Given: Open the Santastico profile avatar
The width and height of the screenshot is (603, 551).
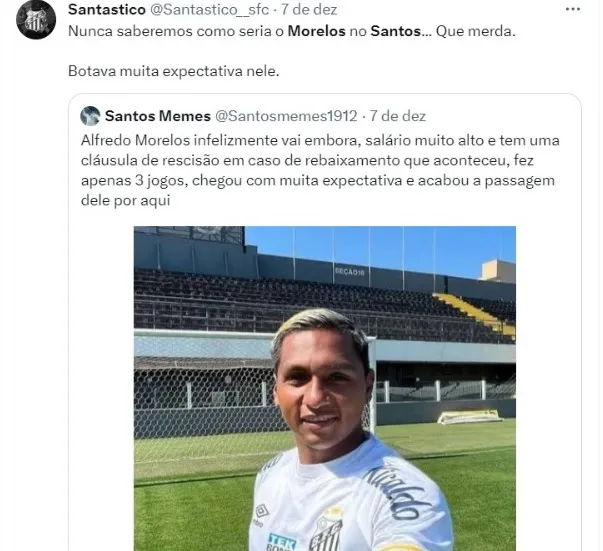Looking at the screenshot, I should tap(36, 20).
